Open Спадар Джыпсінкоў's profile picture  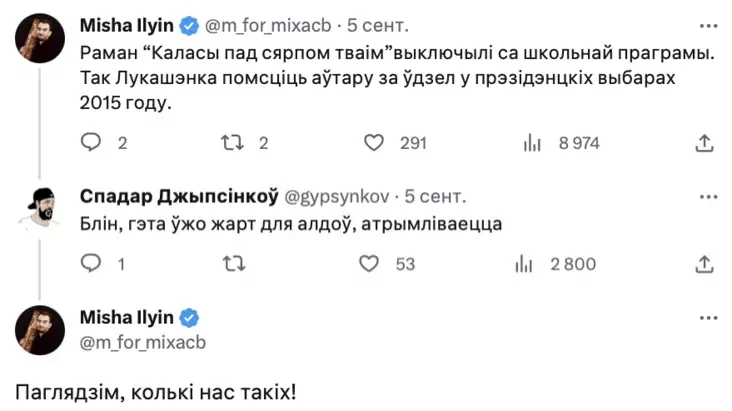pos(41,208)
